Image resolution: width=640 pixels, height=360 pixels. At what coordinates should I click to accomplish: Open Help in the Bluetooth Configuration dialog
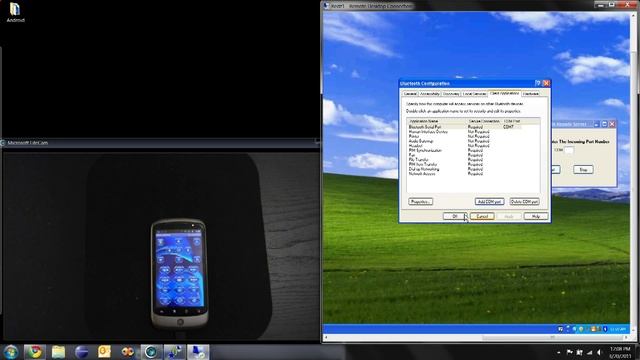click(536, 216)
